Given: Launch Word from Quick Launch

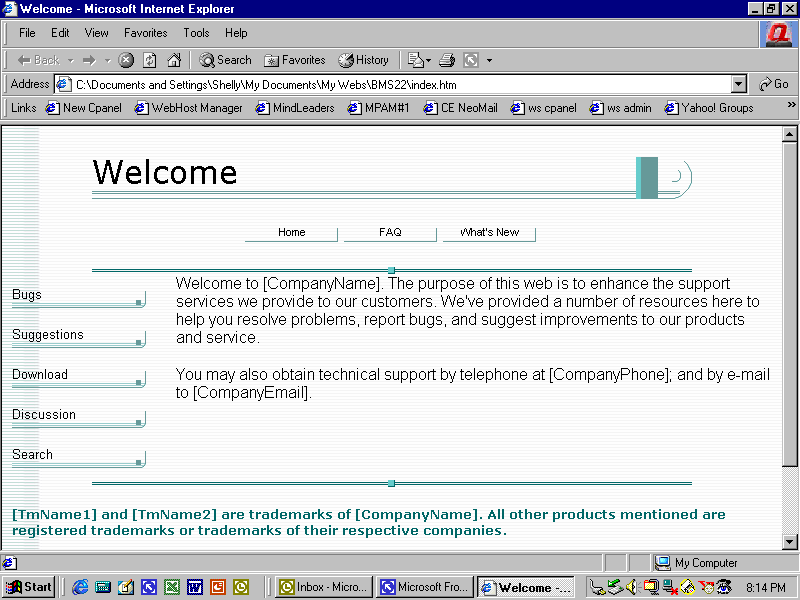Looking at the screenshot, I should 195,587.
